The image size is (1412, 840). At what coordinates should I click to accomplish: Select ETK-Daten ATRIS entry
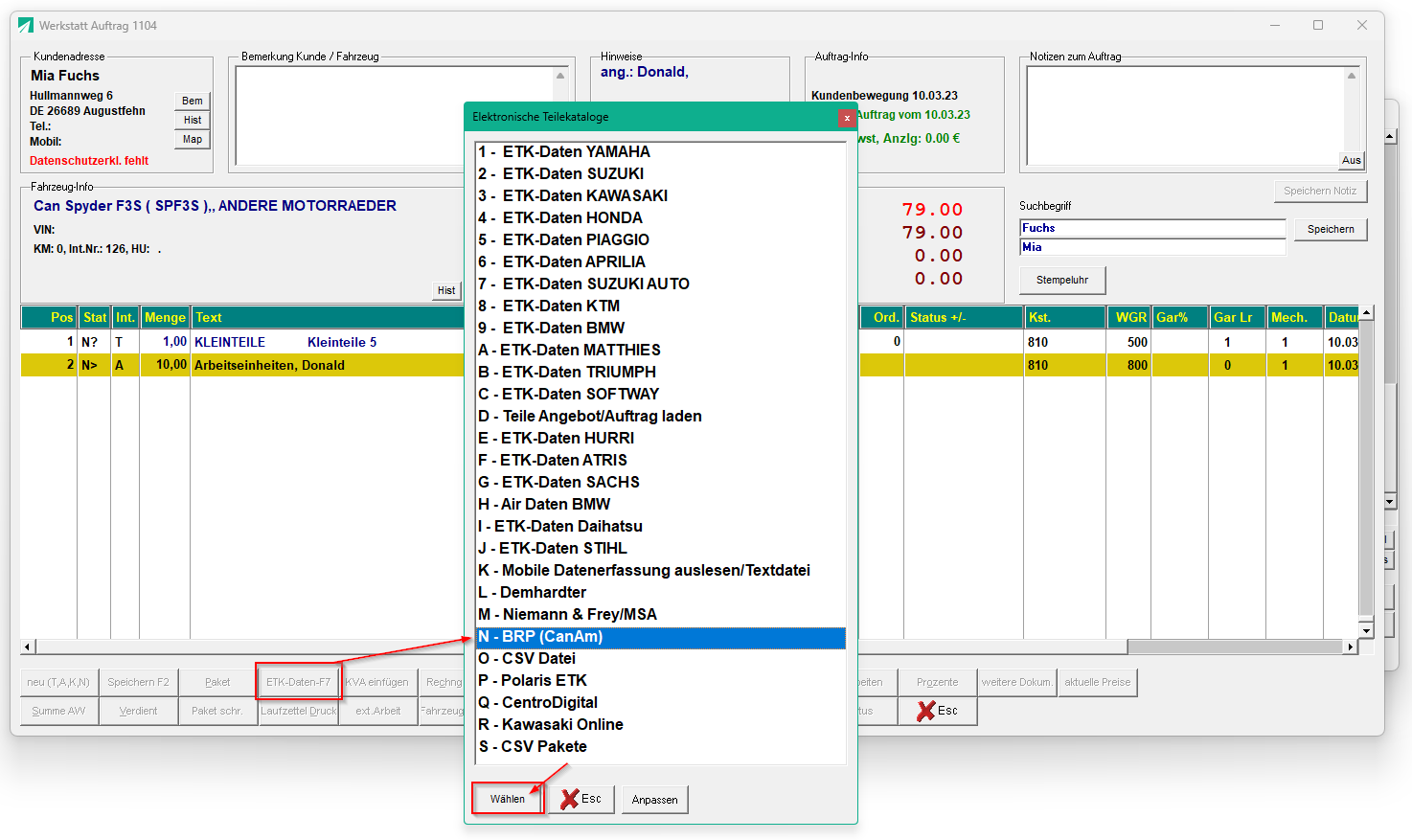coord(661,461)
